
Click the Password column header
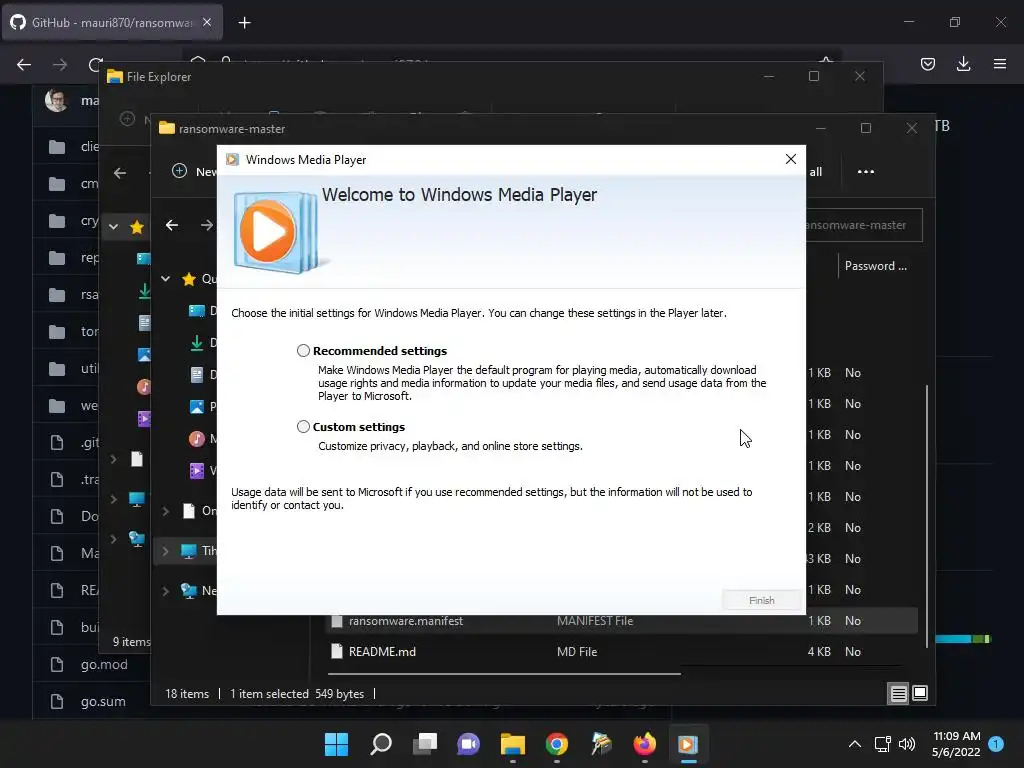pyautogui.click(x=876, y=266)
